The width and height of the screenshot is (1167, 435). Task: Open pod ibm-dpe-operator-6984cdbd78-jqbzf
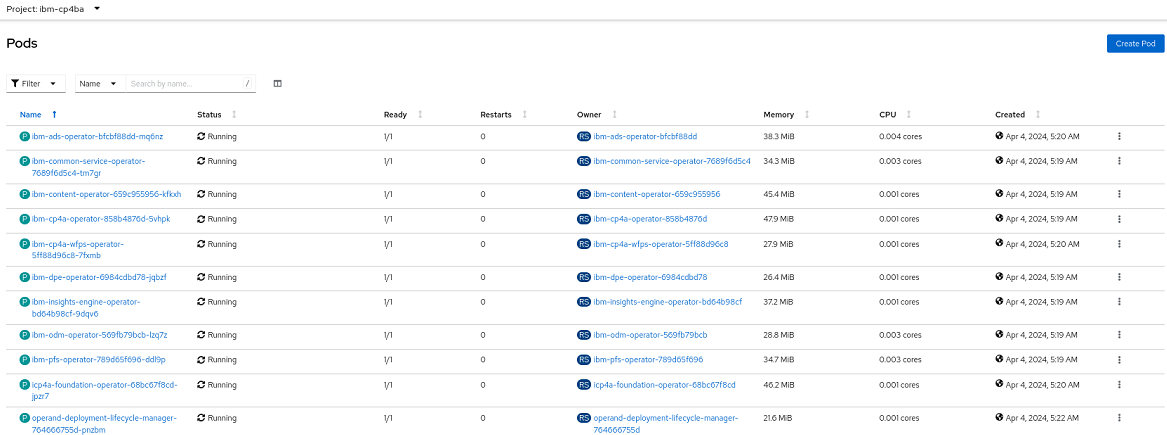pyautogui.click(x=99, y=277)
